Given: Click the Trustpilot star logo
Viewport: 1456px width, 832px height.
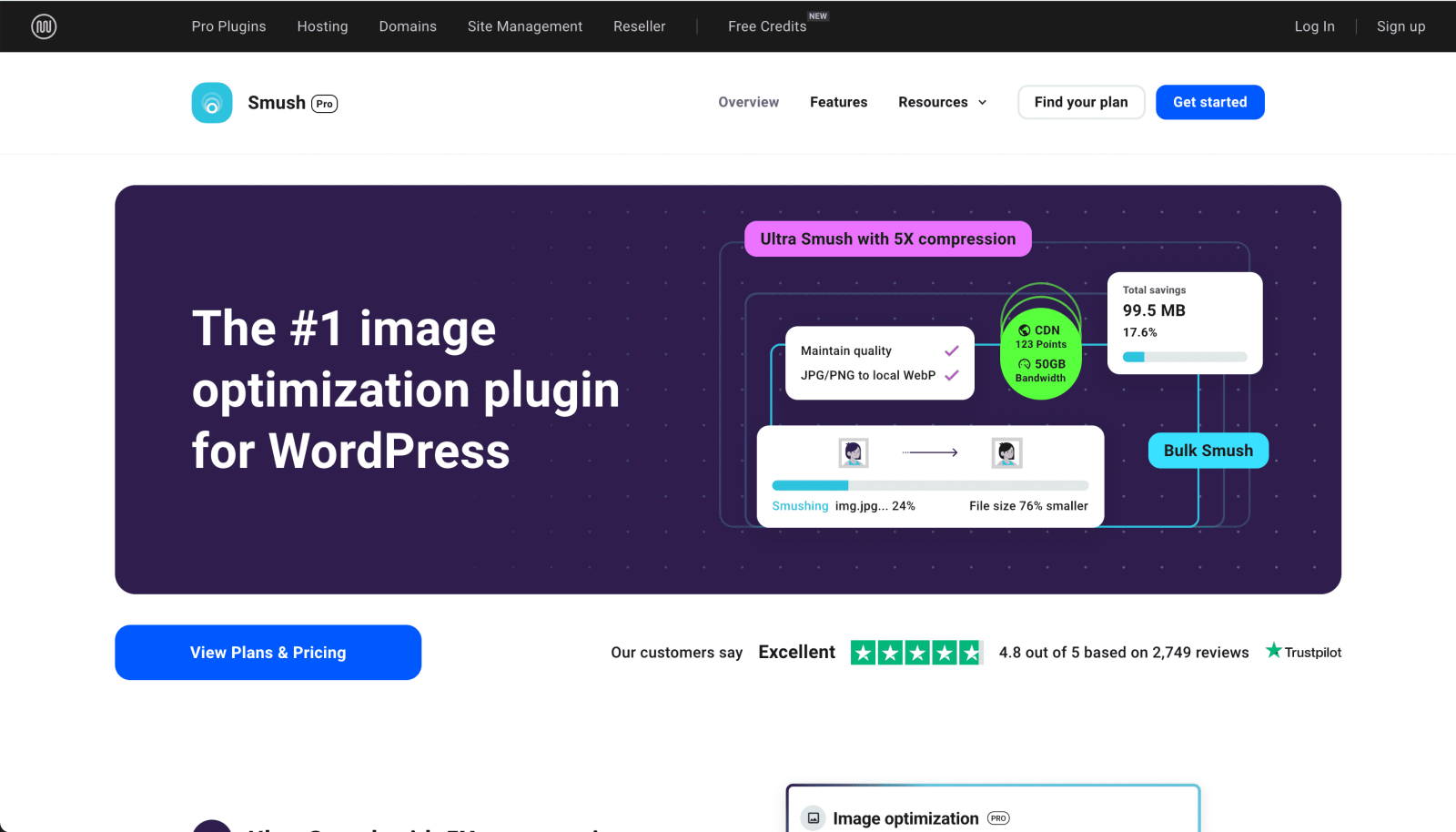Looking at the screenshot, I should 1274,651.
